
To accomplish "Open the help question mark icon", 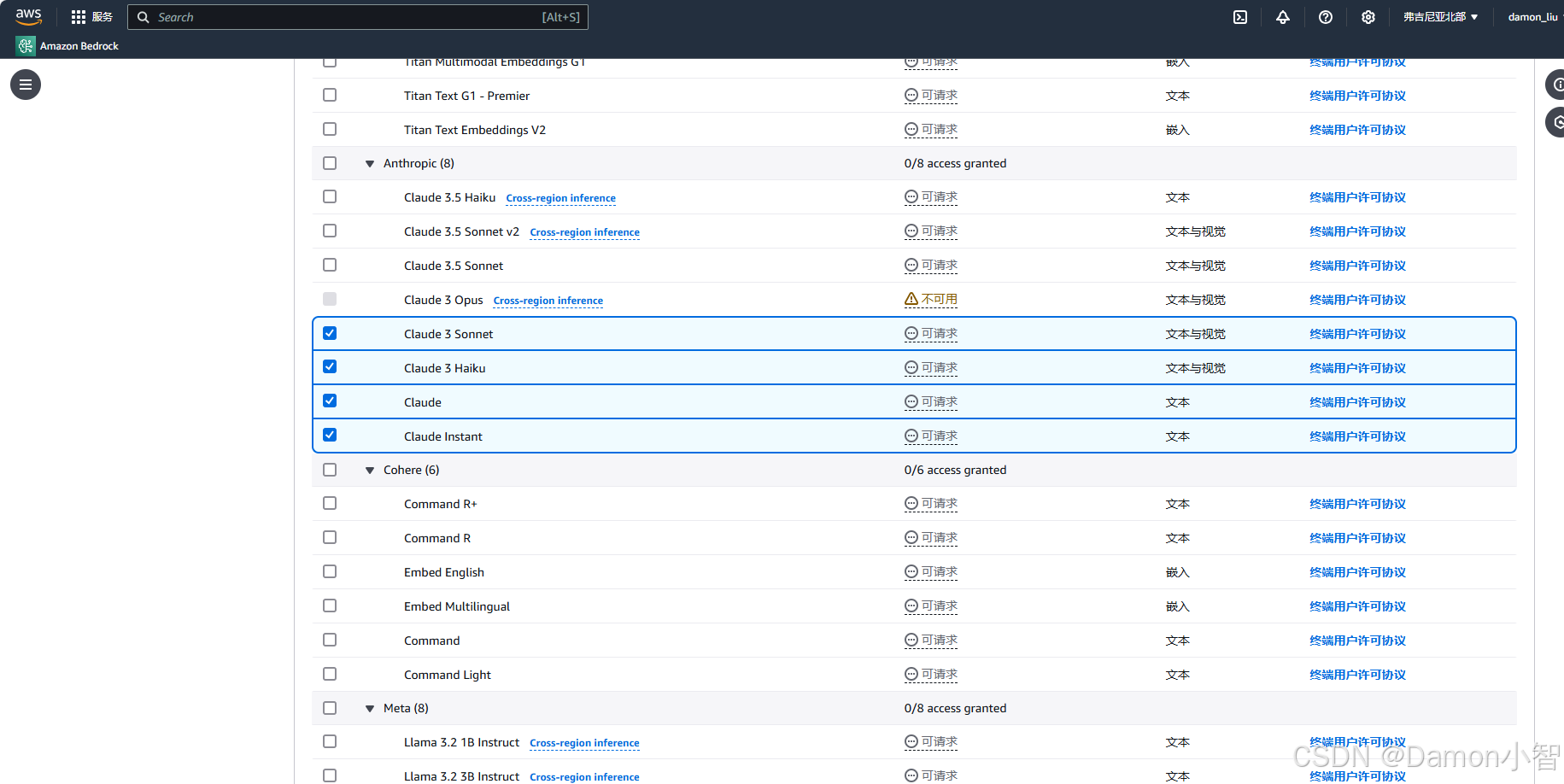I will click(1326, 17).
